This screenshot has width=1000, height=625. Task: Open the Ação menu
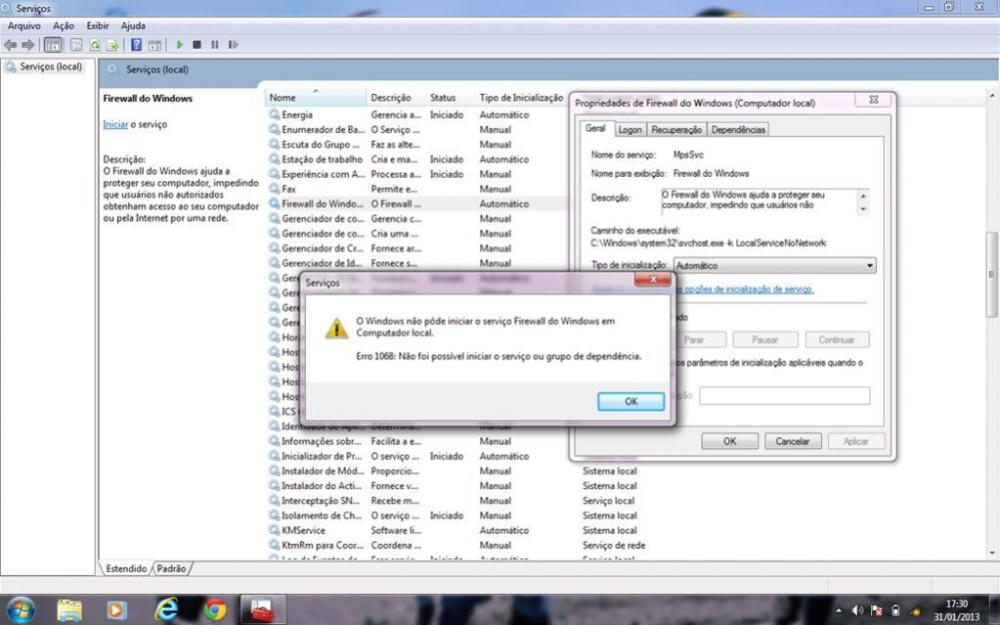[x=63, y=26]
